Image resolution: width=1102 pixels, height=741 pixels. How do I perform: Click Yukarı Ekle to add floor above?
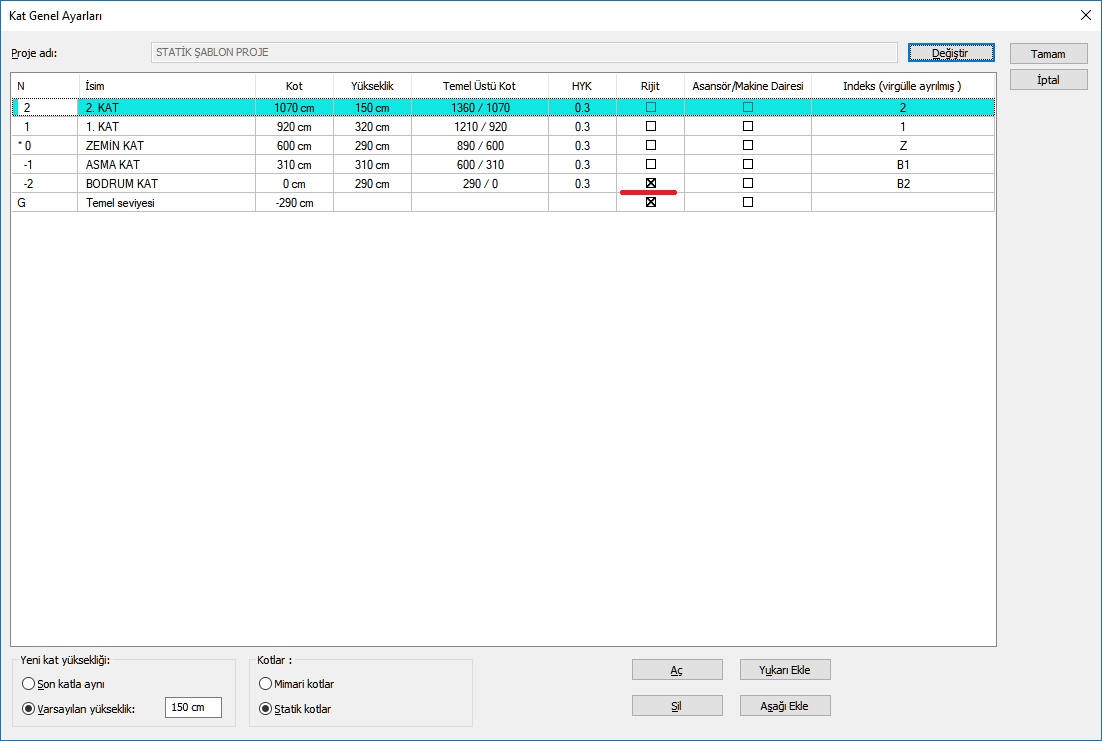pos(785,670)
